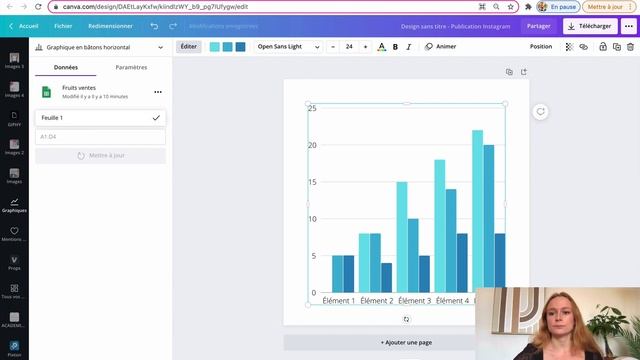Click the Animer button
Screen dimensions: 640x360
tap(440, 47)
